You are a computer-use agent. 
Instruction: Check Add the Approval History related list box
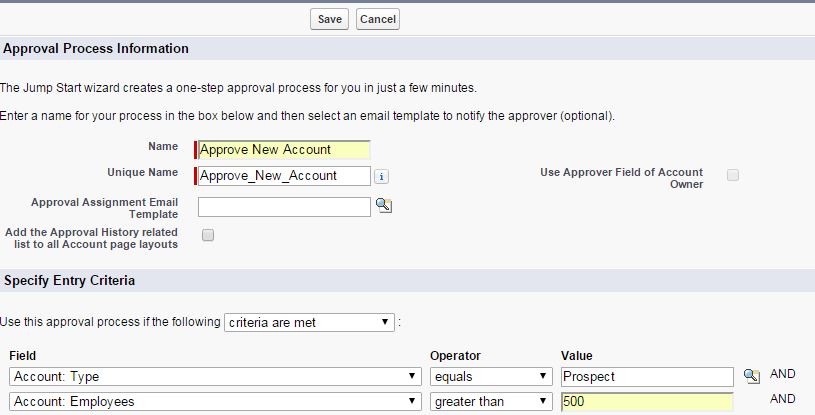click(x=208, y=235)
